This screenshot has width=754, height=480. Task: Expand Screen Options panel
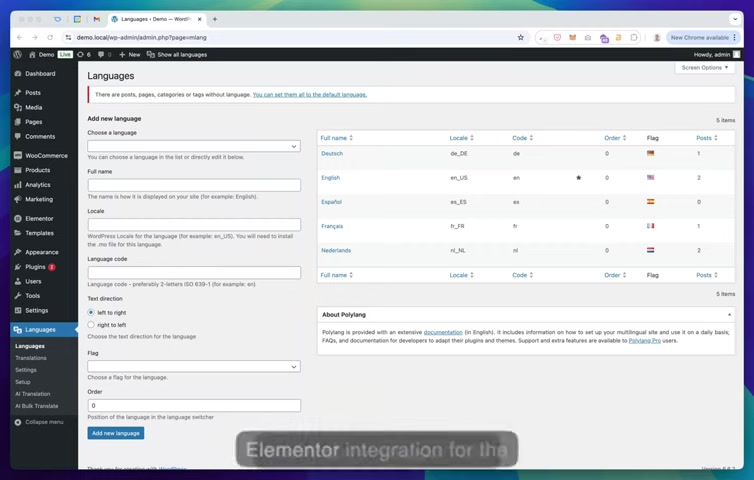(x=704, y=68)
